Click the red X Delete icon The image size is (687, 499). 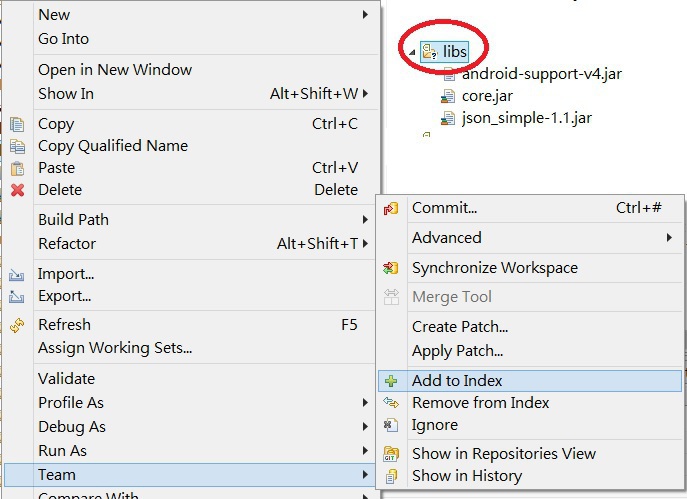pyautogui.click(x=18, y=190)
